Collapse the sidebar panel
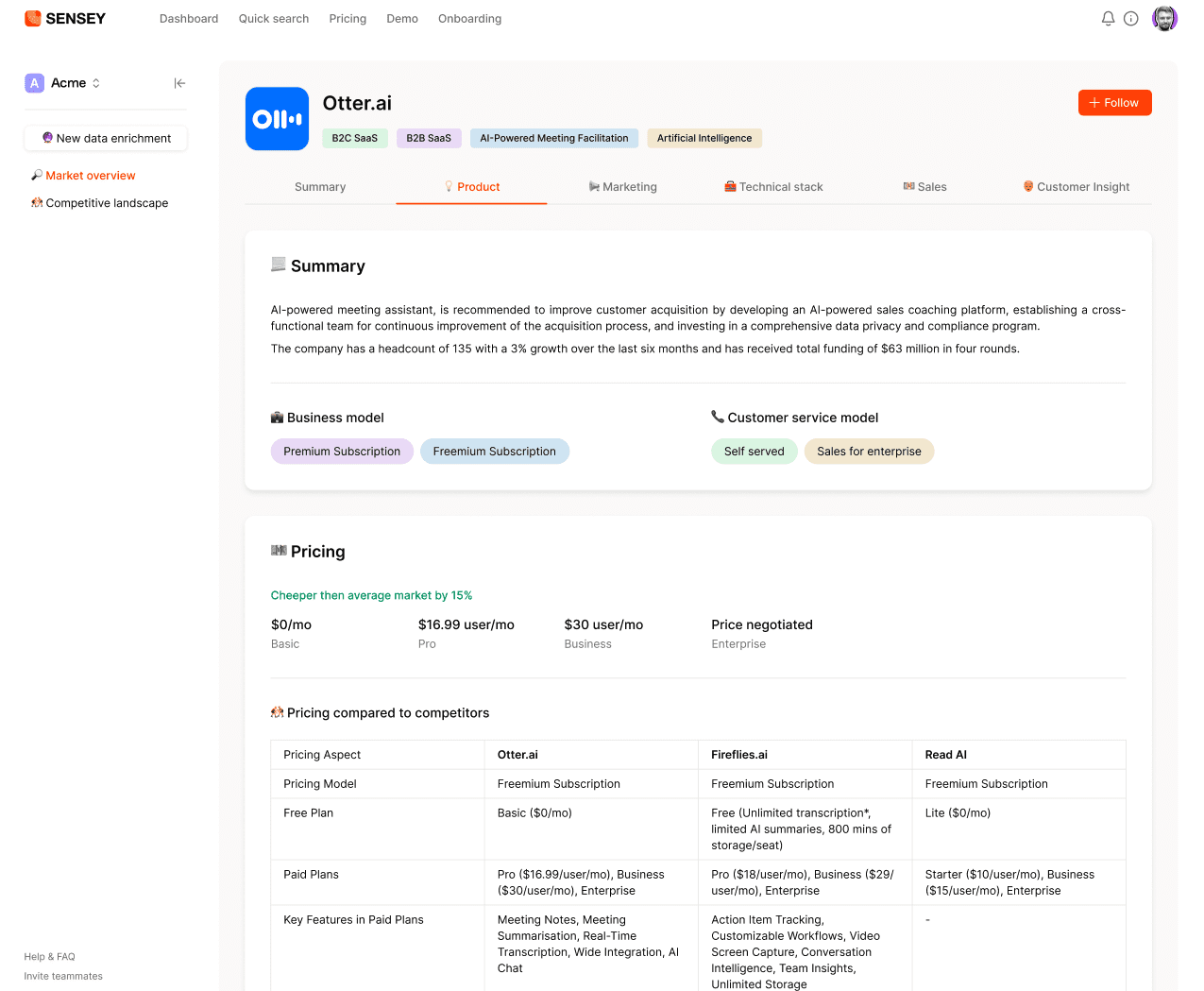The height and width of the screenshot is (991, 1204). pos(179,83)
